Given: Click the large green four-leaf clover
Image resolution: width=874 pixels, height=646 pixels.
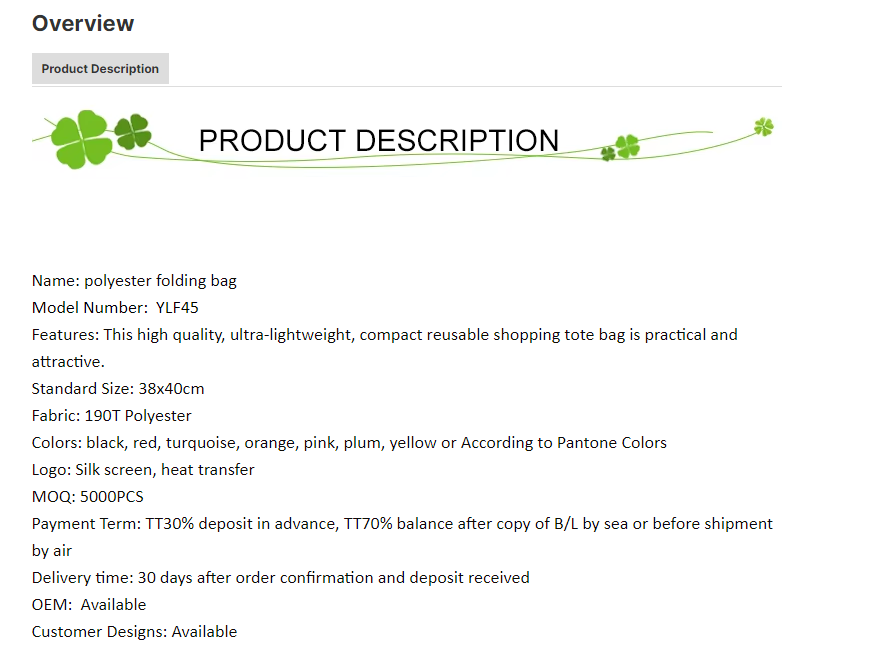Looking at the screenshot, I should point(81,139).
